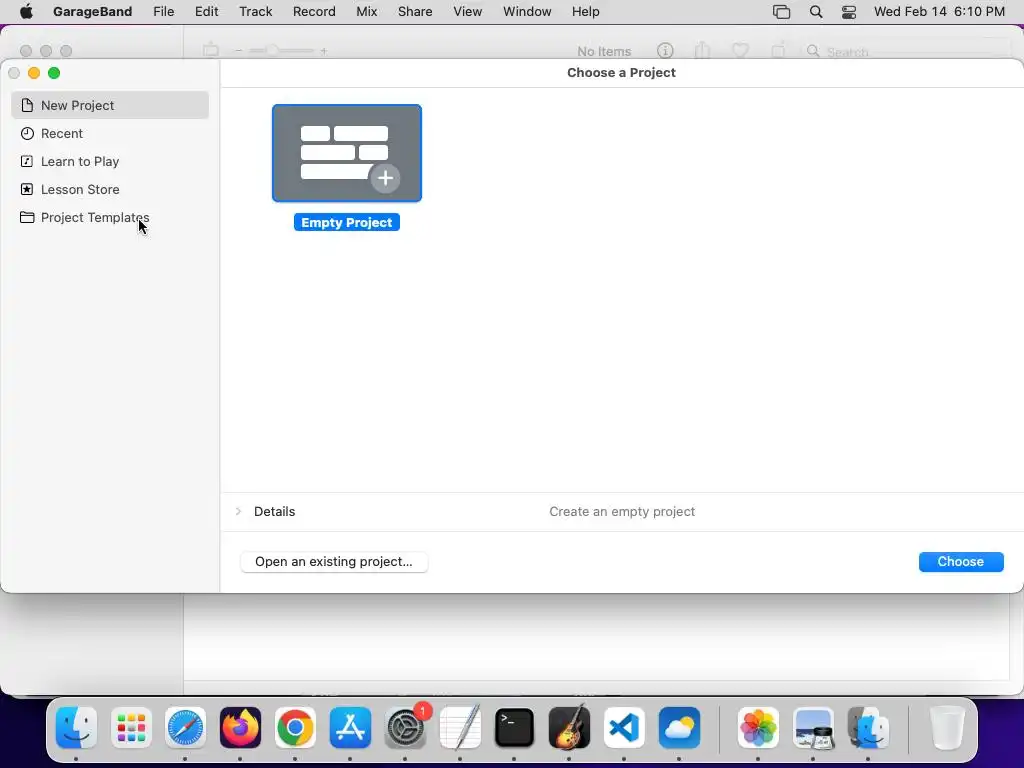1024x768 pixels.
Task: Select the Empty Project thumbnail
Action: tap(347, 153)
